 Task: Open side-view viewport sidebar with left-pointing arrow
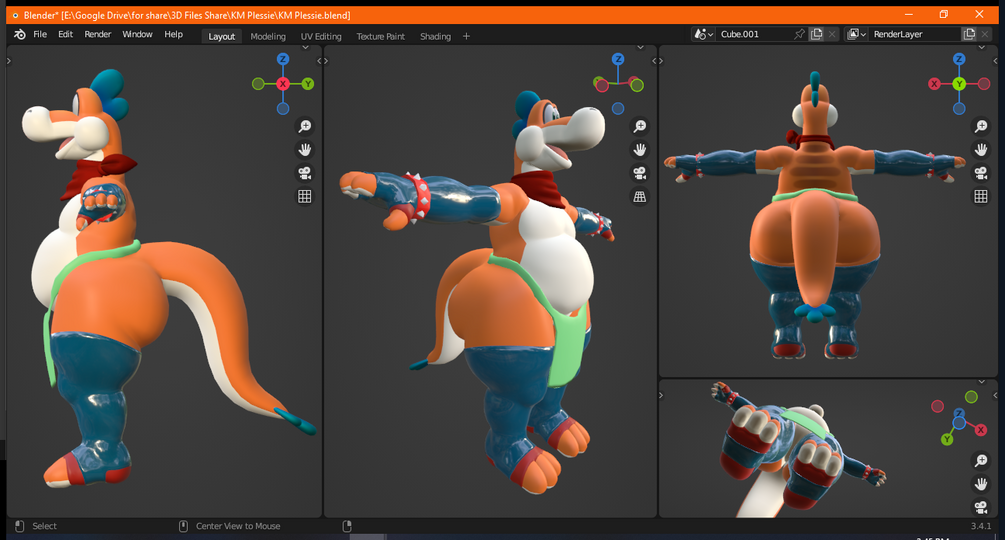[x=319, y=61]
